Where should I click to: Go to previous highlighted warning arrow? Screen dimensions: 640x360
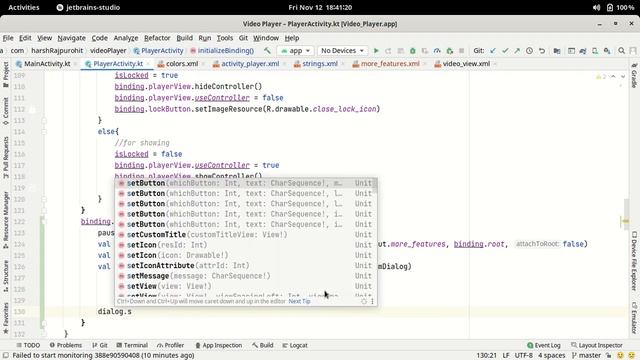tap(613, 77)
